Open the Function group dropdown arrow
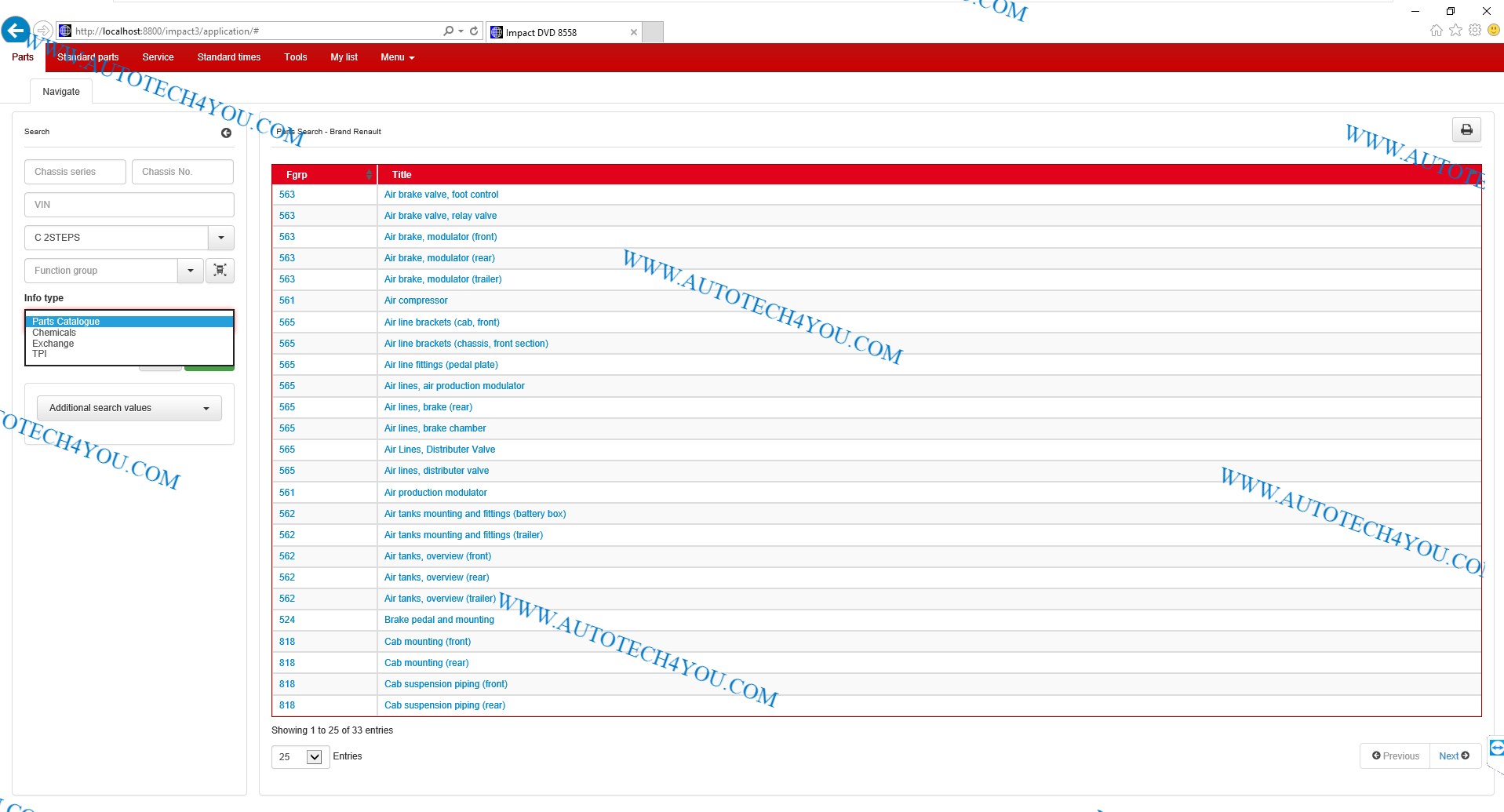Image resolution: width=1504 pixels, height=812 pixels. (x=190, y=271)
